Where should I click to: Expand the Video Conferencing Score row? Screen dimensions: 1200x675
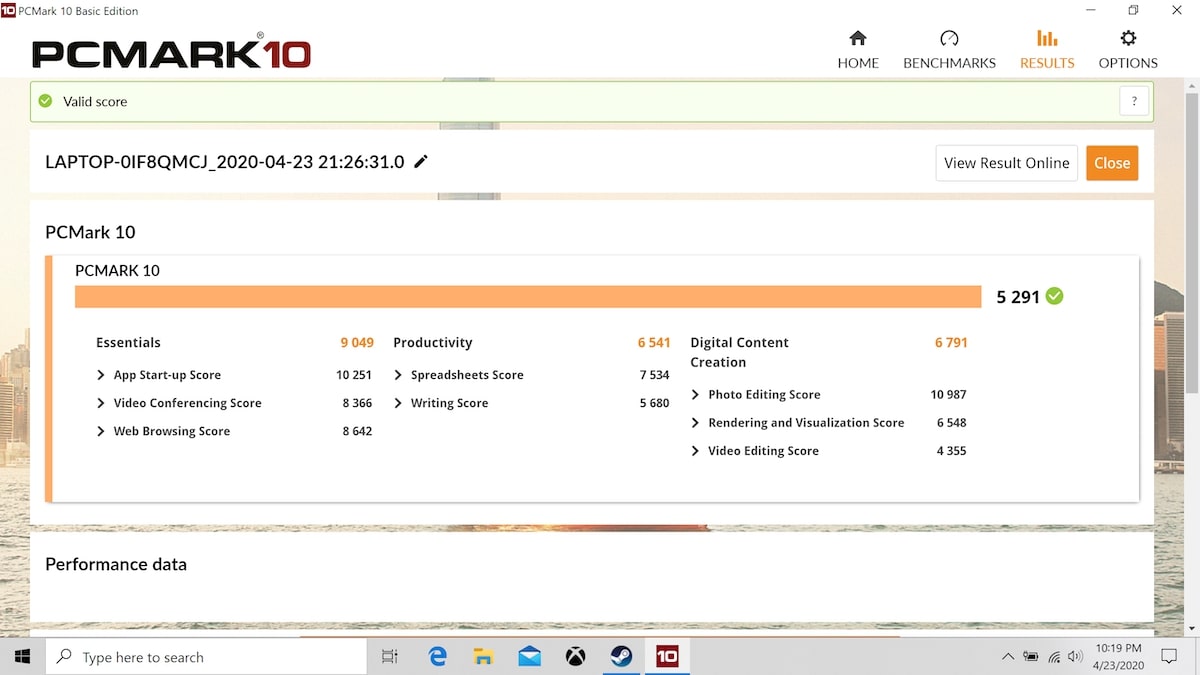point(101,403)
